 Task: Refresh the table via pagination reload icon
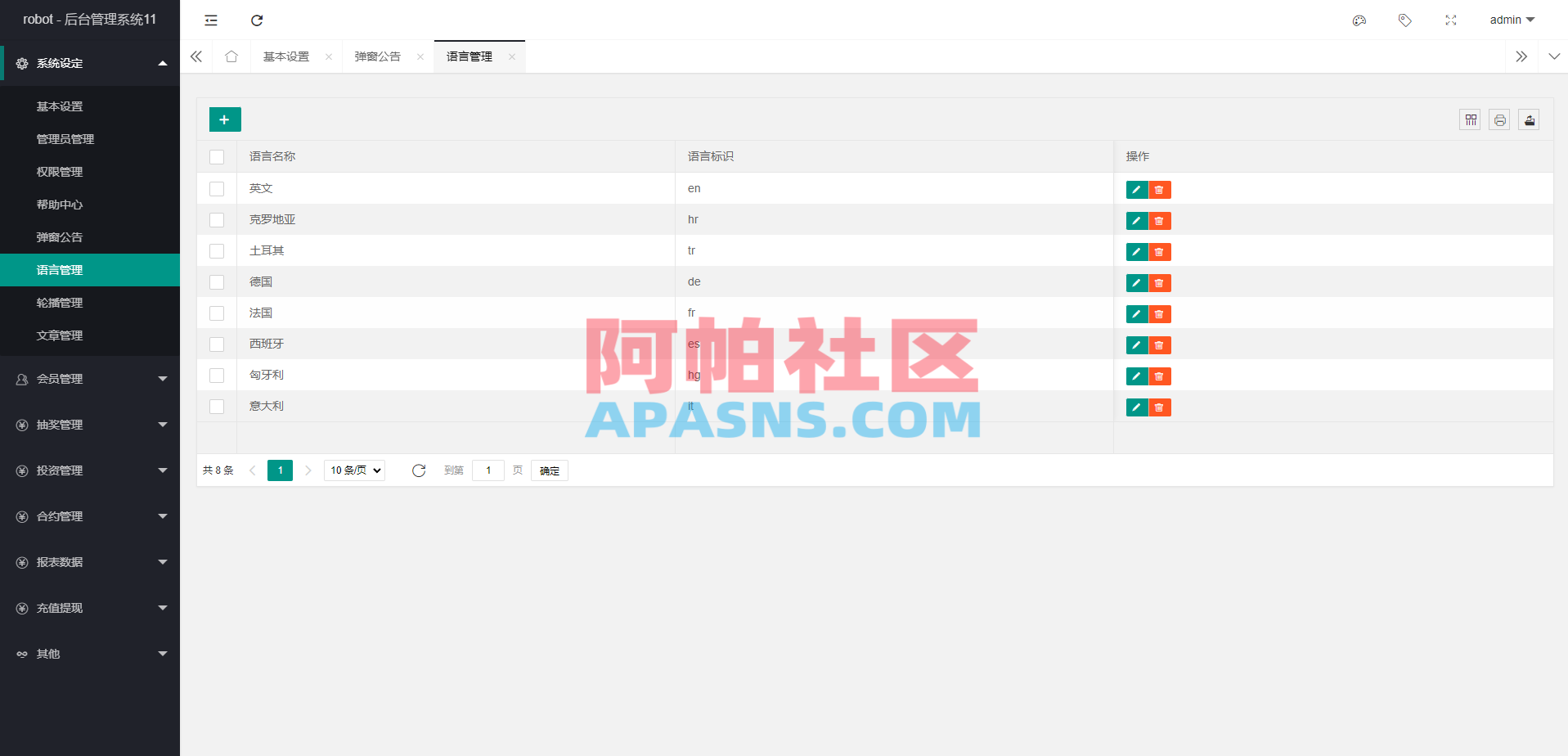point(419,470)
